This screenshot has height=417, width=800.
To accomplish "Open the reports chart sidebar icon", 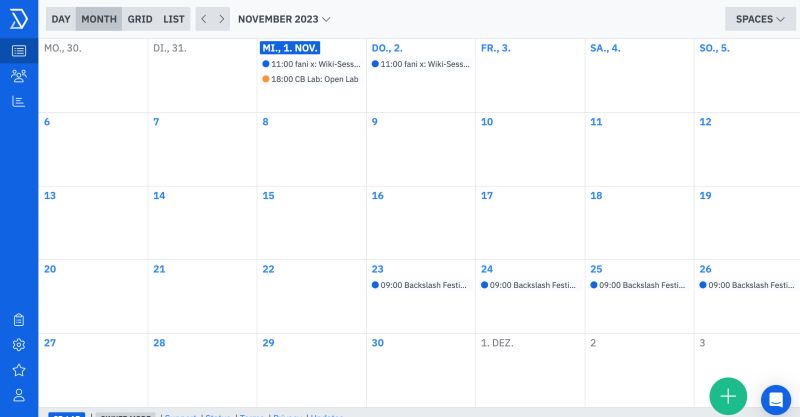I will point(18,101).
